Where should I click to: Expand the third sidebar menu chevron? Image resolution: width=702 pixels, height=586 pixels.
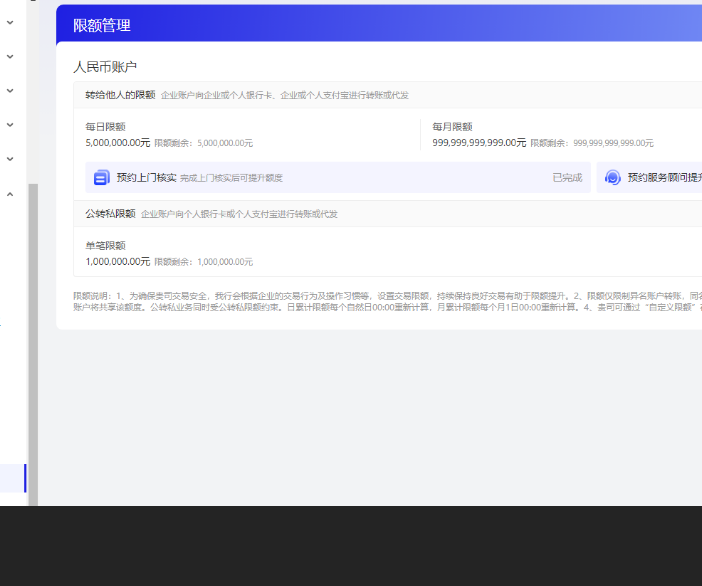coord(10,90)
